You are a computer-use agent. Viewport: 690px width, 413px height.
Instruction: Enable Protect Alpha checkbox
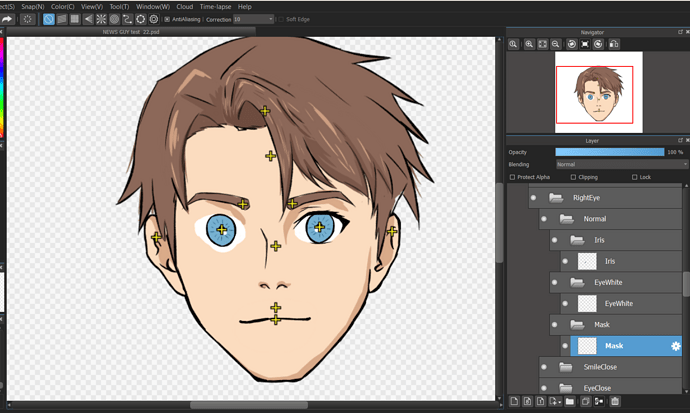[x=512, y=177]
